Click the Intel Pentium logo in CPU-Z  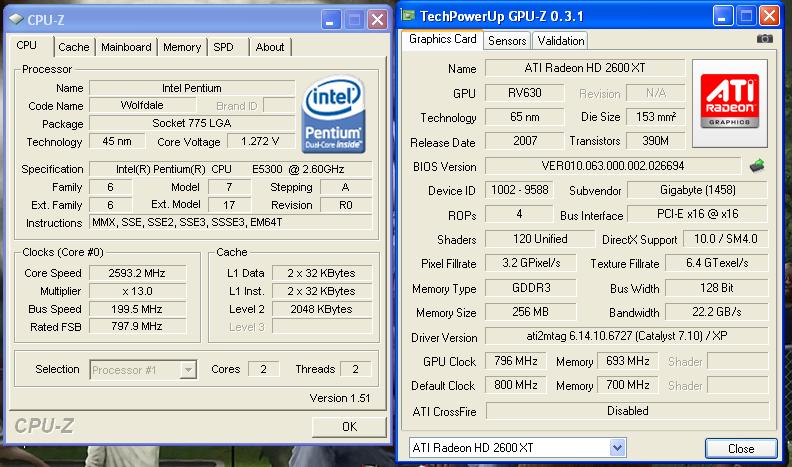click(334, 115)
